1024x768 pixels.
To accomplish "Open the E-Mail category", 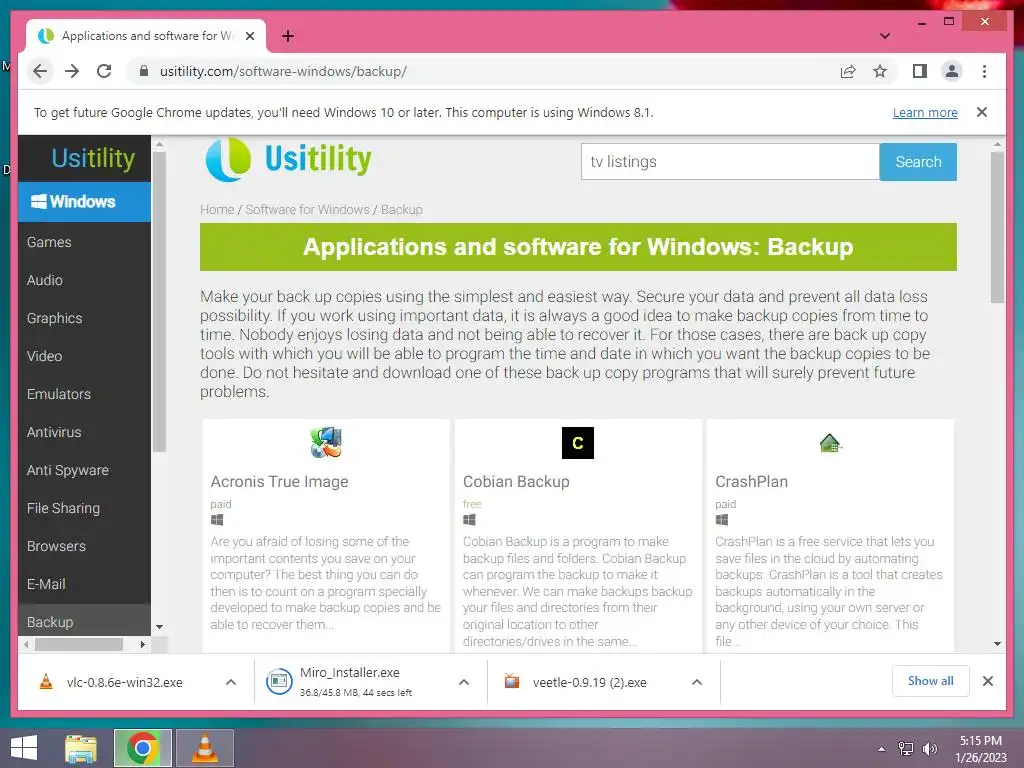I will pyautogui.click(x=46, y=584).
